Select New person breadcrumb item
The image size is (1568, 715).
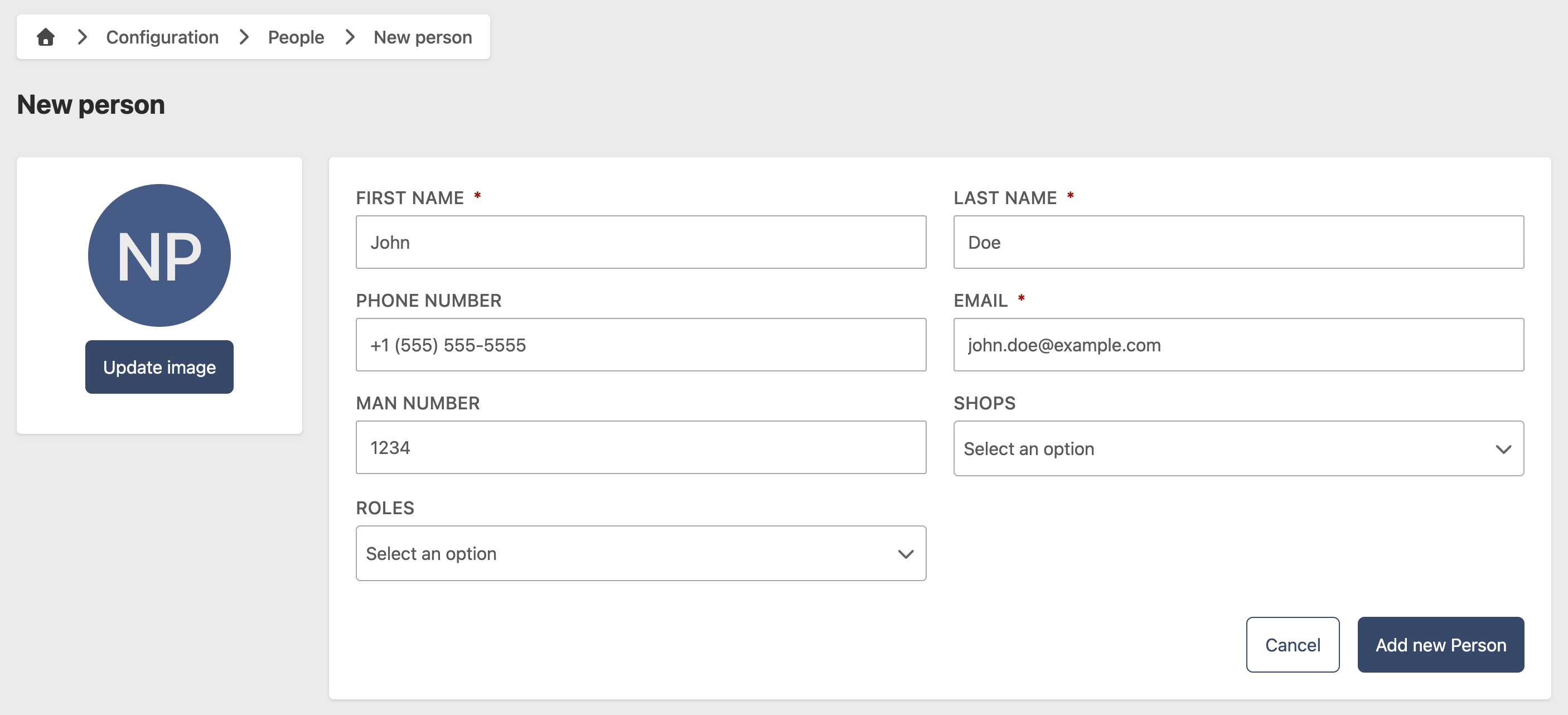click(423, 37)
